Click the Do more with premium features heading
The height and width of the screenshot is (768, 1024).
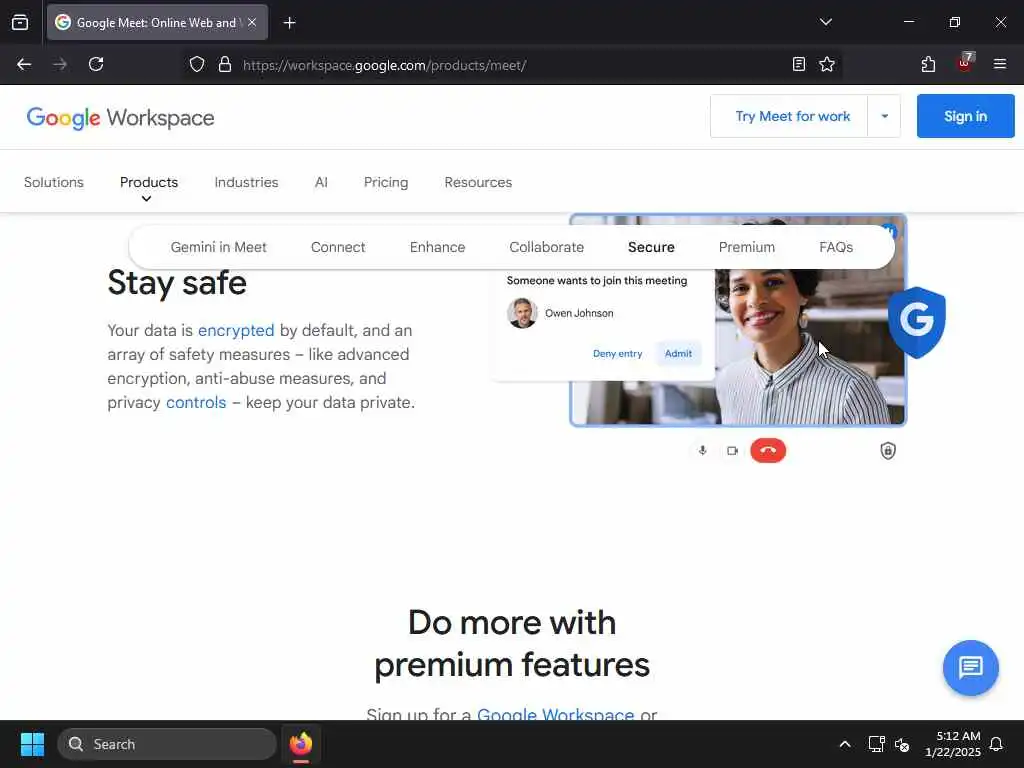click(512, 643)
